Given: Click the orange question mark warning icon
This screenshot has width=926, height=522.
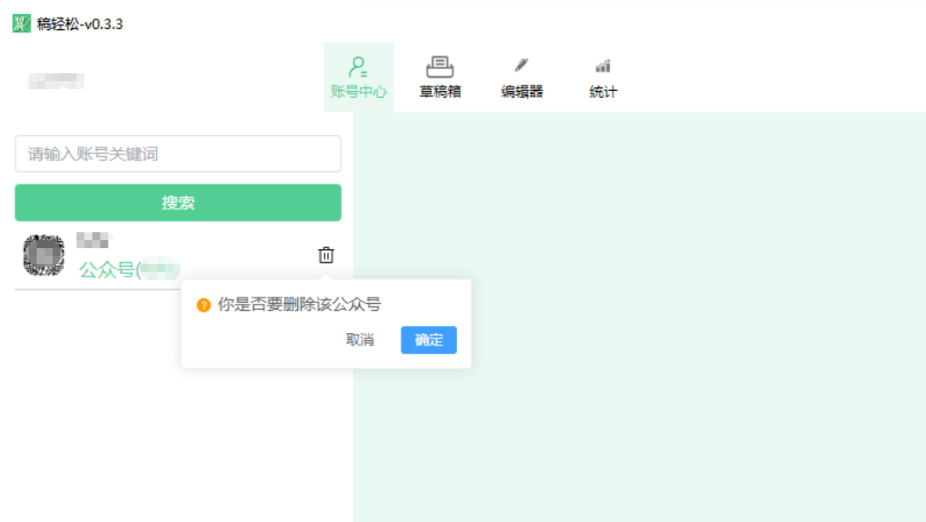Looking at the screenshot, I should point(204,305).
